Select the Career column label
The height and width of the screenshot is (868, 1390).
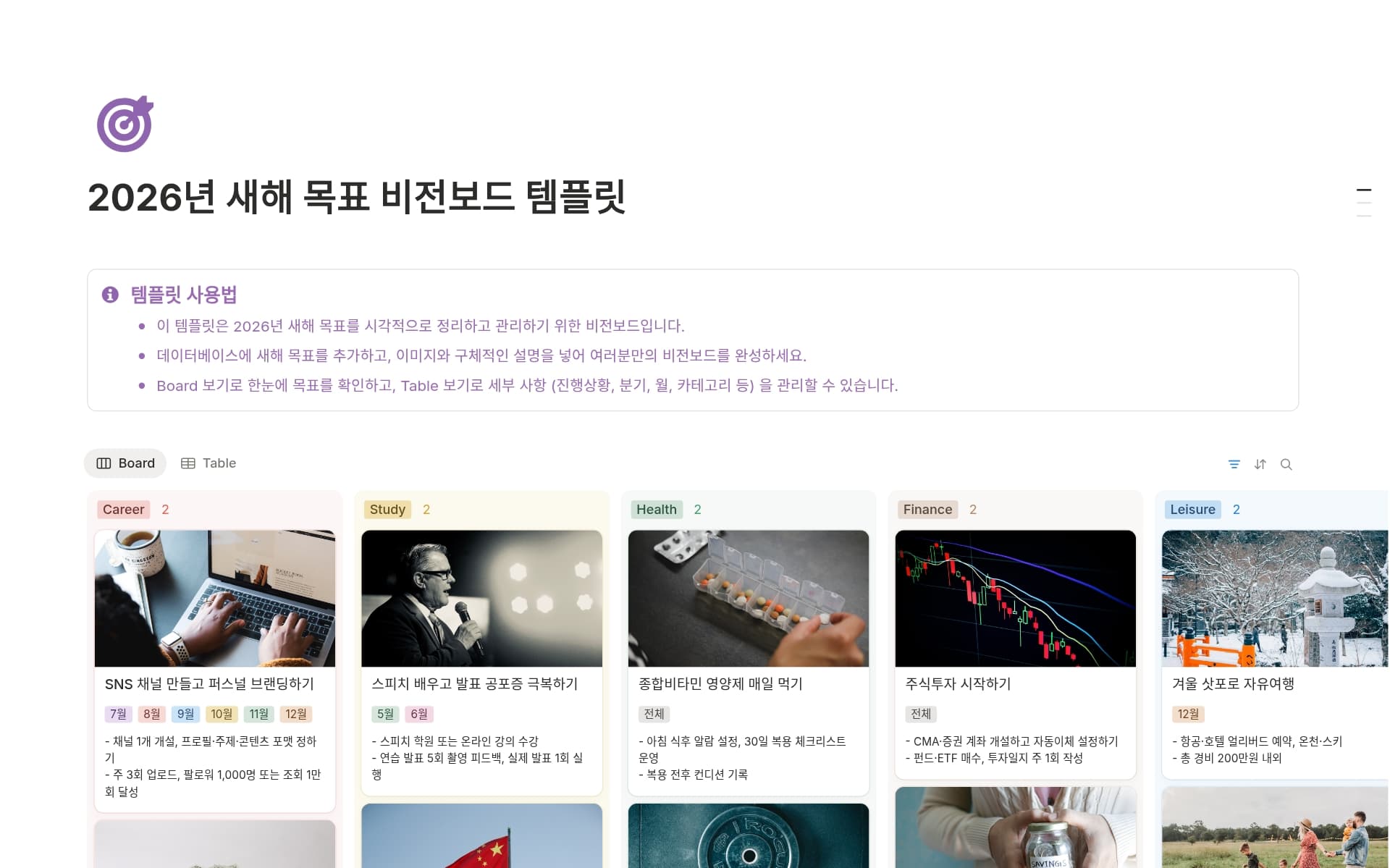click(x=124, y=510)
